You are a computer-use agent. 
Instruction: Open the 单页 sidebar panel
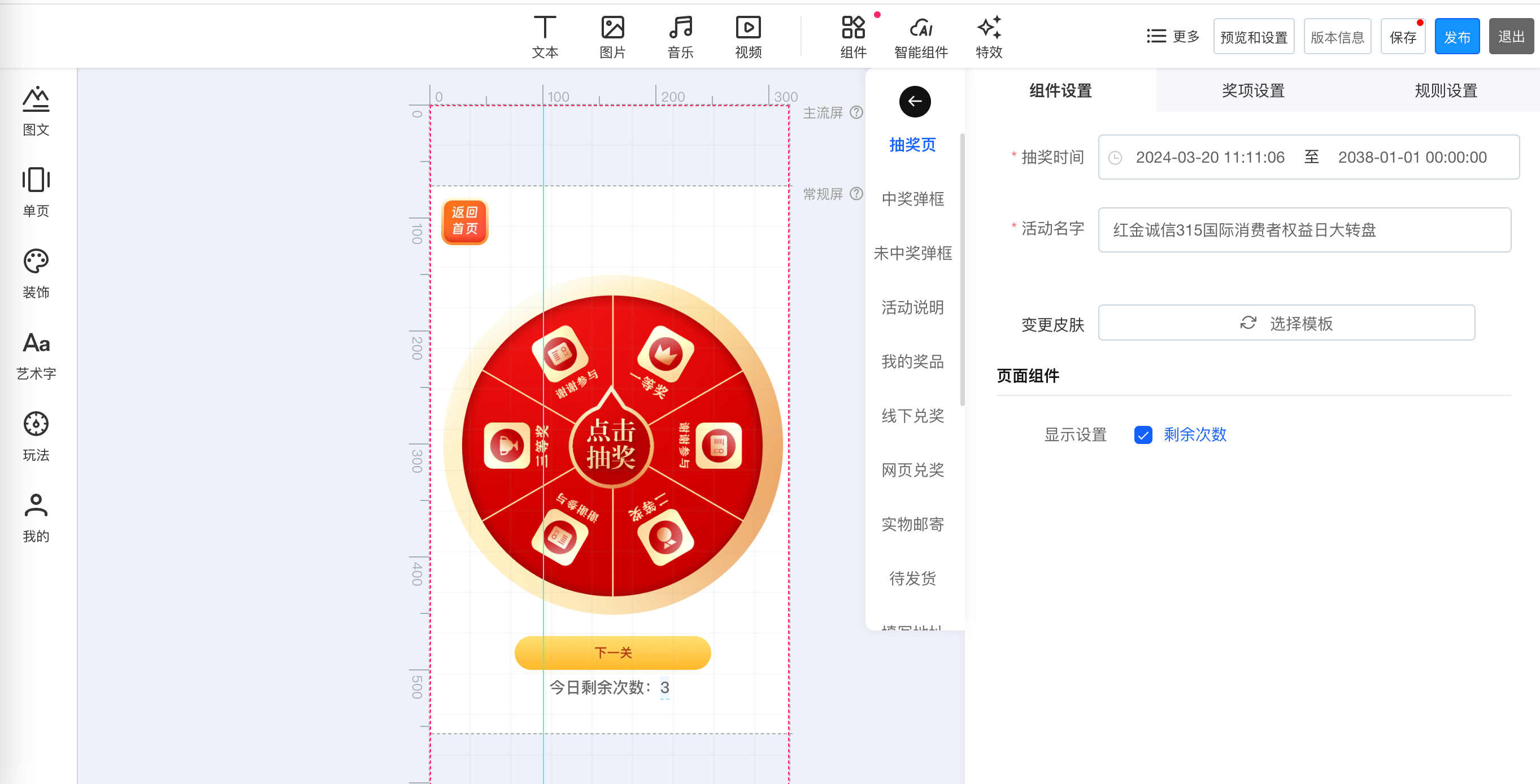[36, 192]
